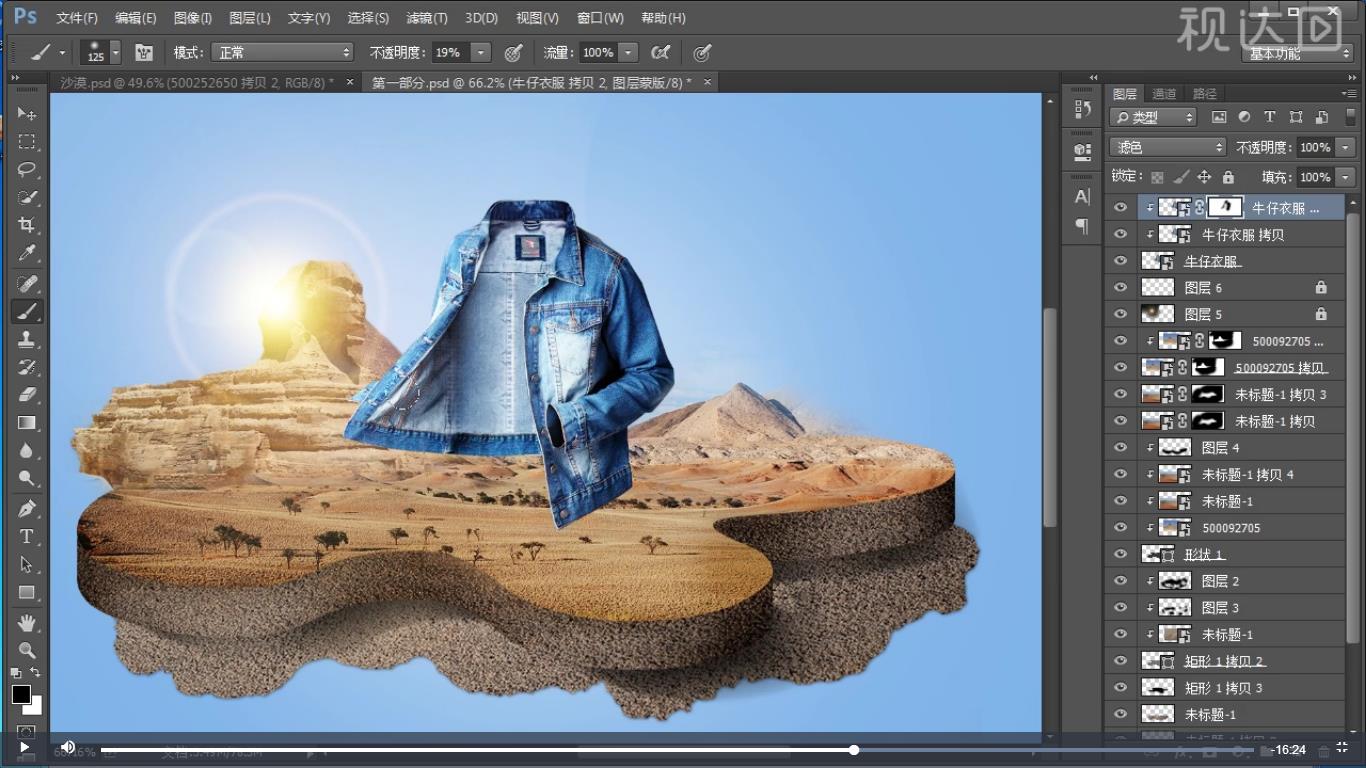
Task: Click the black foreground color swatch
Action: (21, 694)
